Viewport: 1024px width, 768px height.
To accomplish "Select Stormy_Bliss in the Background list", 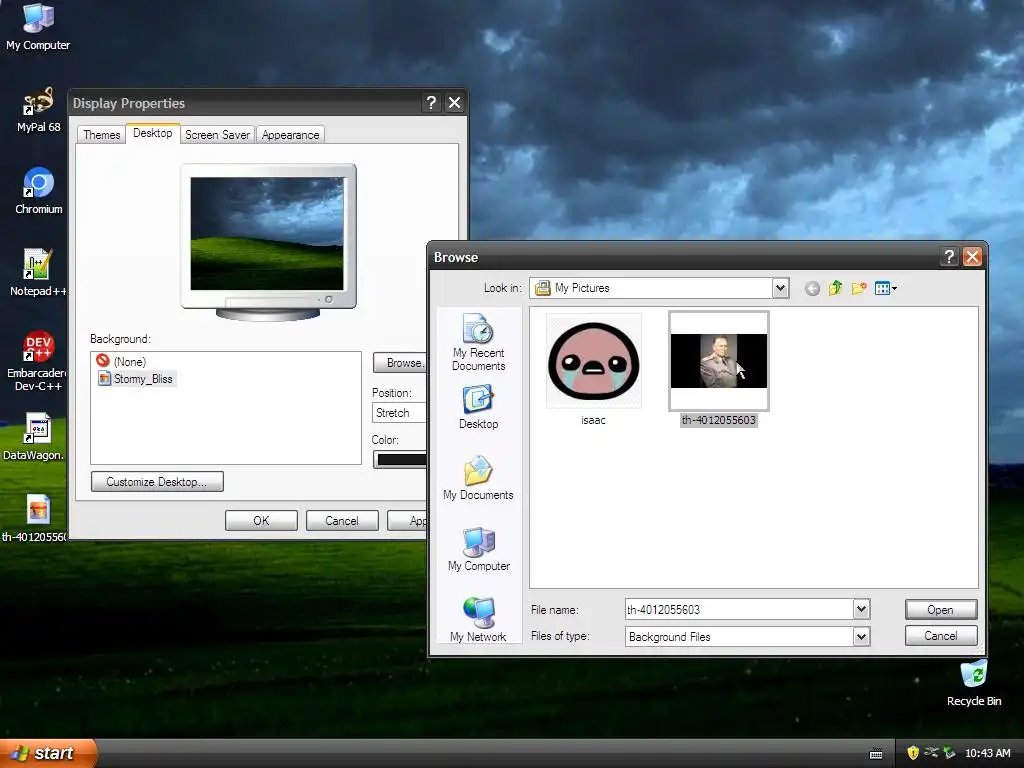I will click(x=136, y=379).
